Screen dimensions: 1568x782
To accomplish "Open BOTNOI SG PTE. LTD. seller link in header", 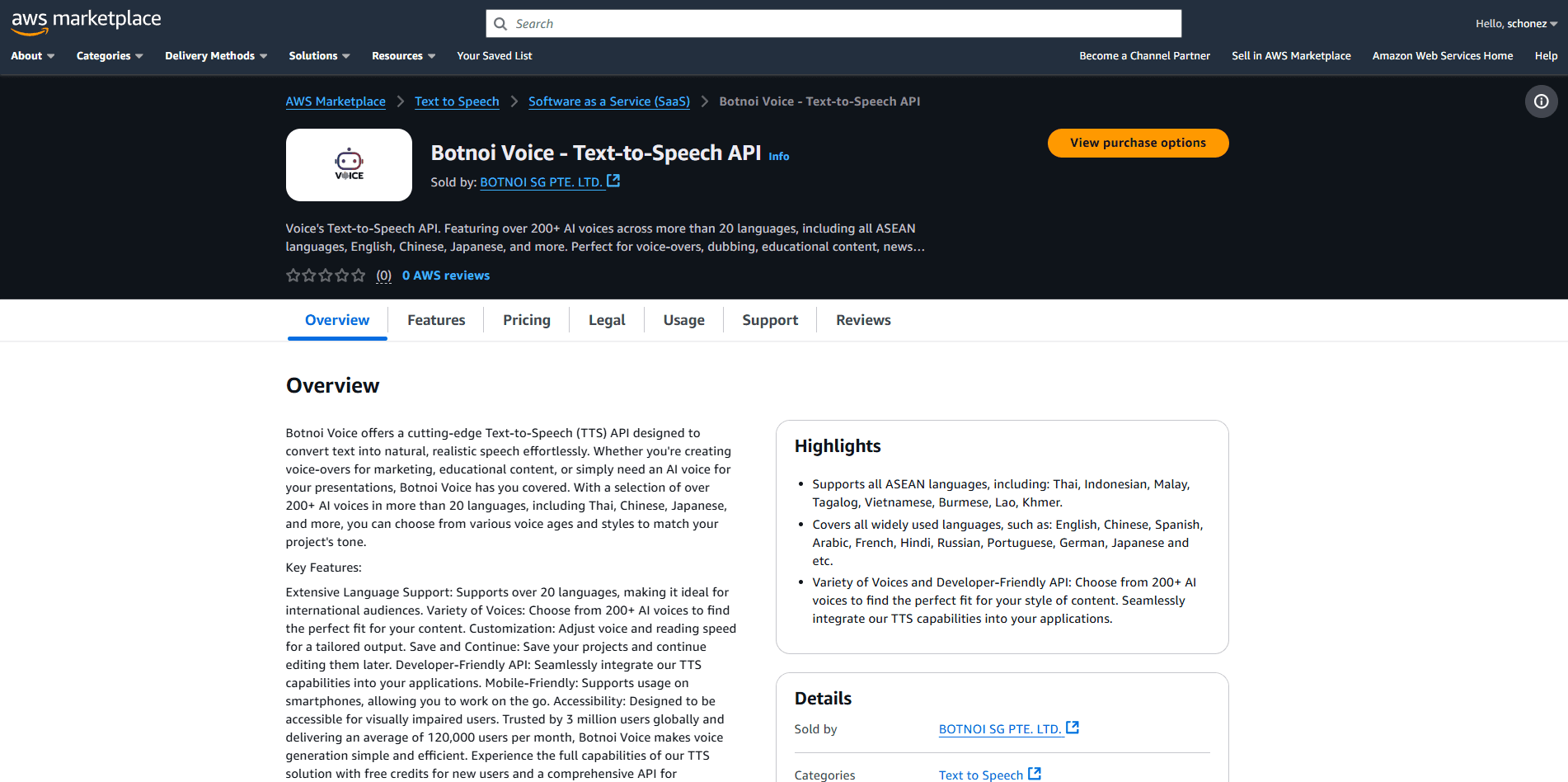I will pos(542,182).
